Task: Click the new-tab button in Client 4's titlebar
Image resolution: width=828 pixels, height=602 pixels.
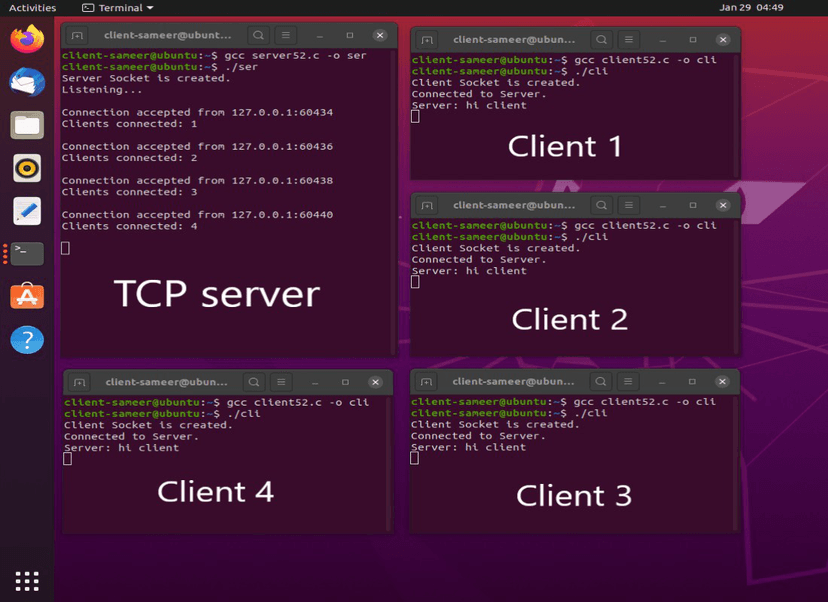Action: click(77, 382)
